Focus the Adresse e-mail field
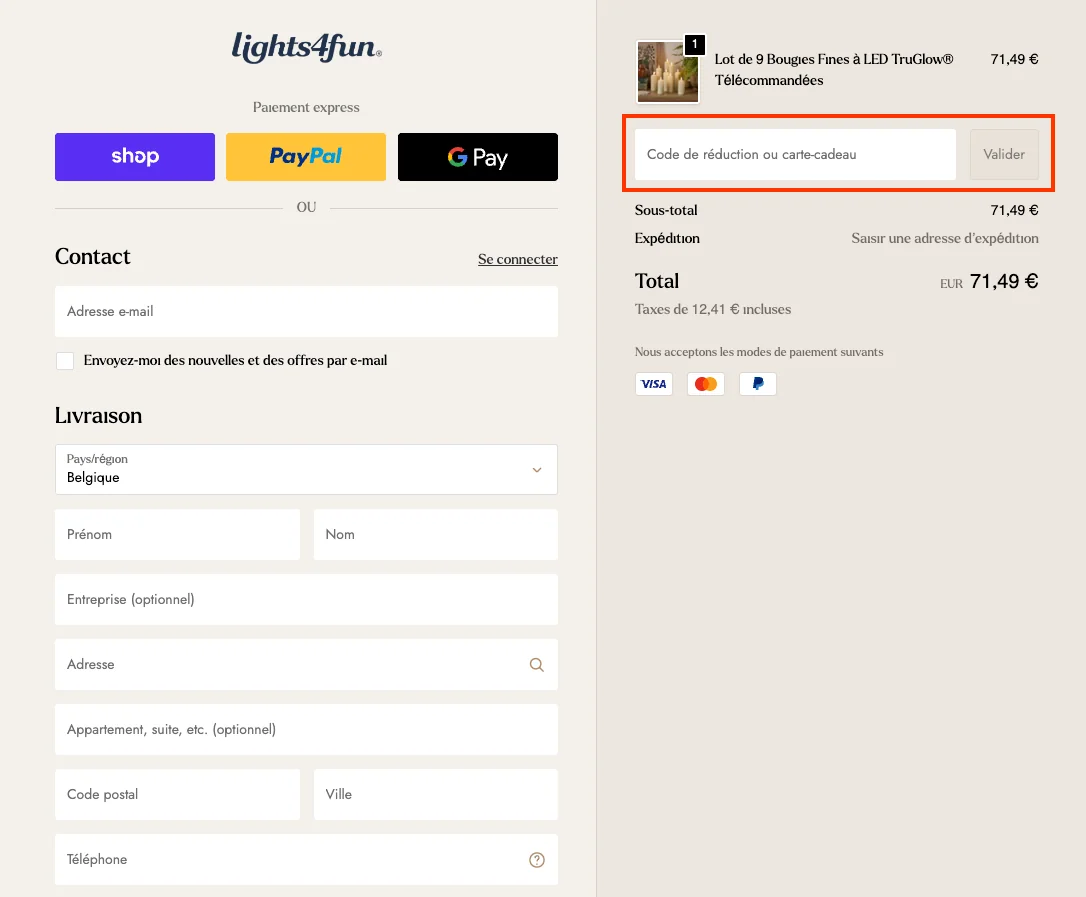The height and width of the screenshot is (897, 1086). coord(305,311)
